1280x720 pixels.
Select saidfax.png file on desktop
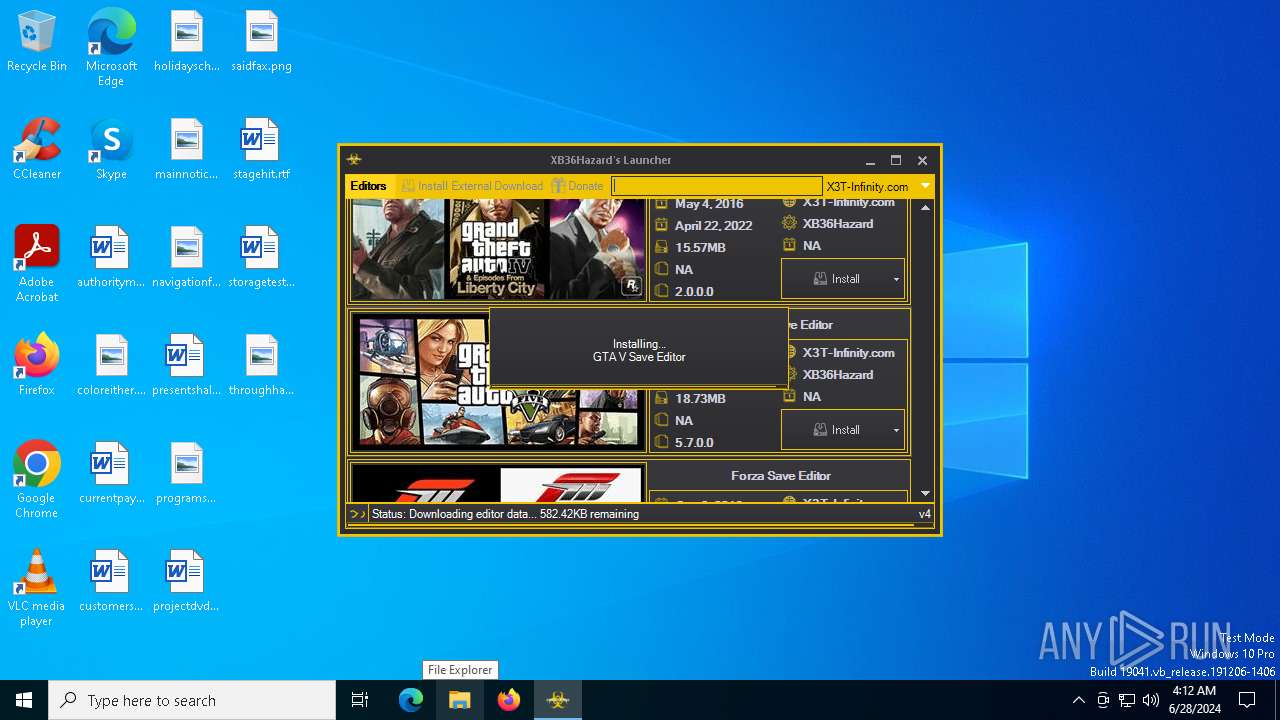point(261,42)
